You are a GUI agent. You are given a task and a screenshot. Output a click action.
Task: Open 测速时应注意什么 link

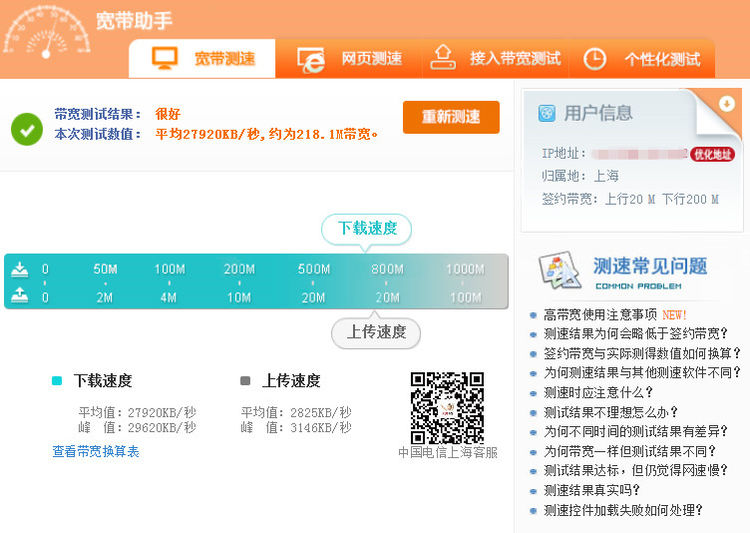598,392
